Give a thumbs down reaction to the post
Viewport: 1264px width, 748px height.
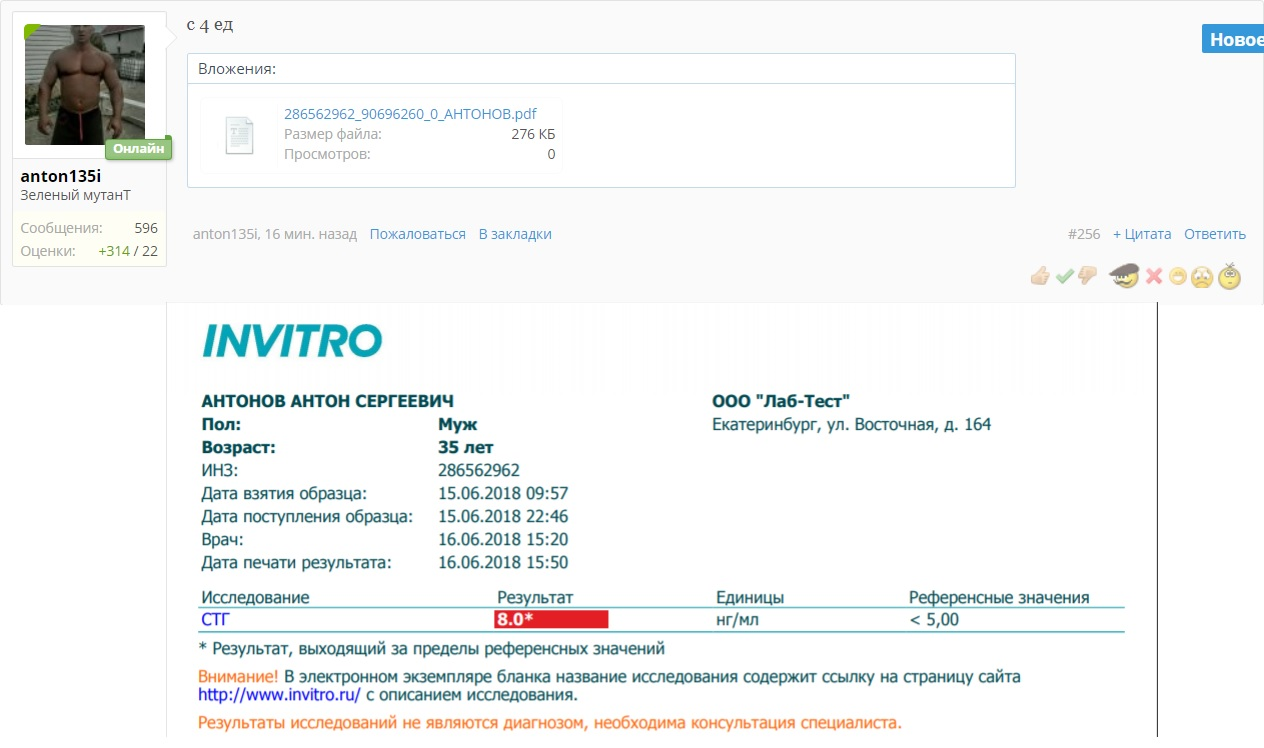pyautogui.click(x=1086, y=276)
